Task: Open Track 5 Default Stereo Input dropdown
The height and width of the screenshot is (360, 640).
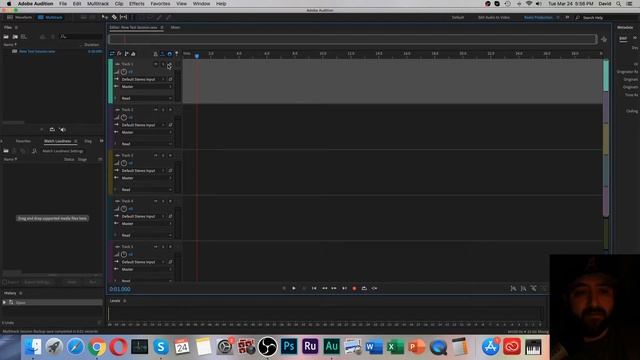Action: coord(143,262)
